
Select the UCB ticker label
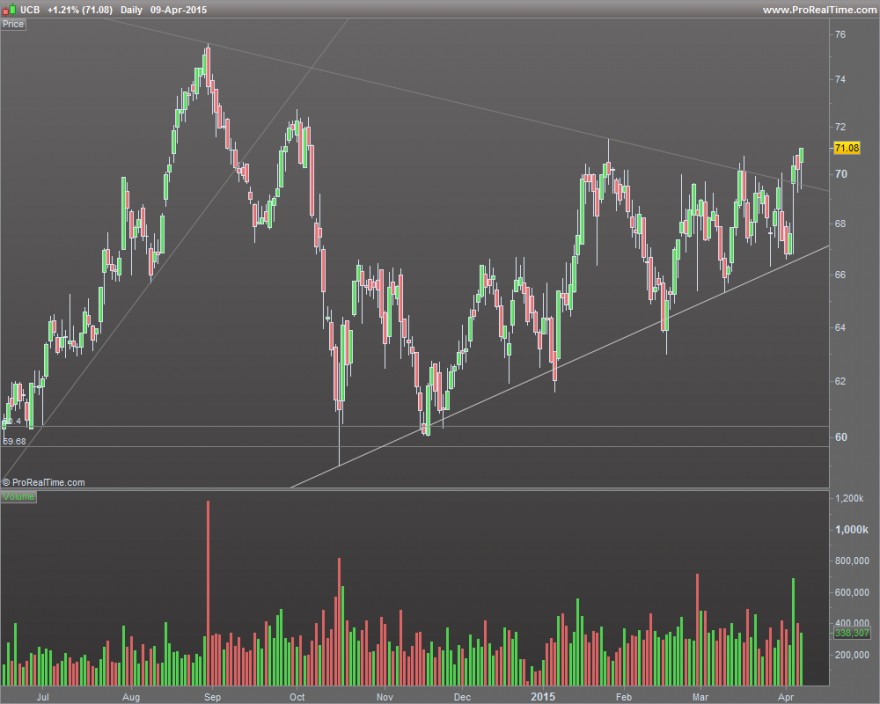pyautogui.click(x=30, y=10)
